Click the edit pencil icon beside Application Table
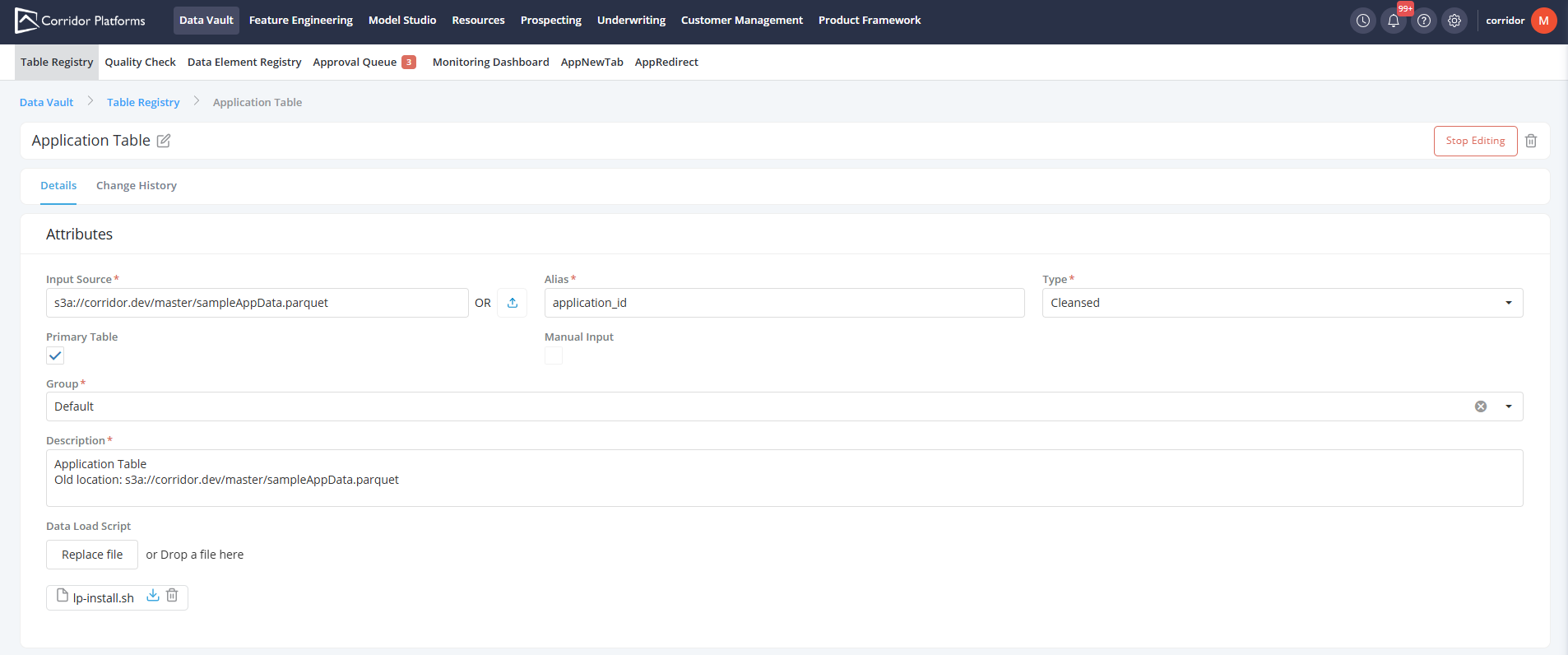This screenshot has height=655, width=1568. [x=164, y=141]
